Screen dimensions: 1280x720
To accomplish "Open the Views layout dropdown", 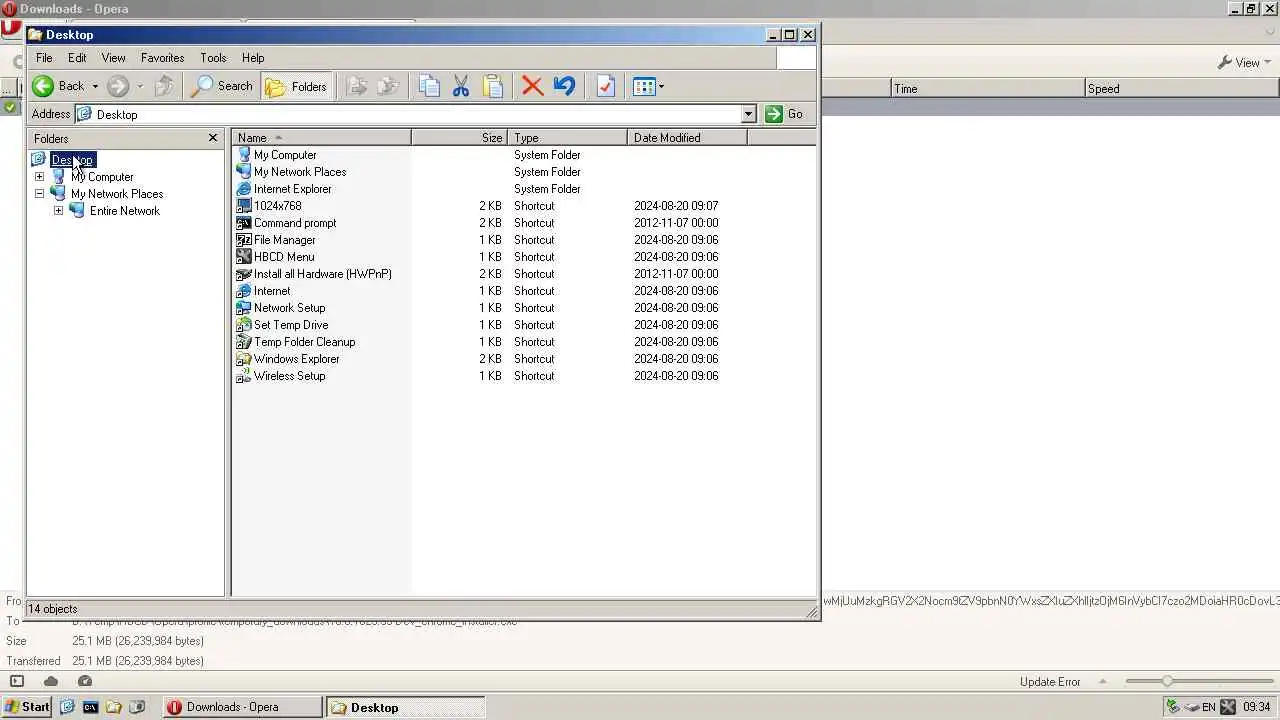I will (648, 86).
